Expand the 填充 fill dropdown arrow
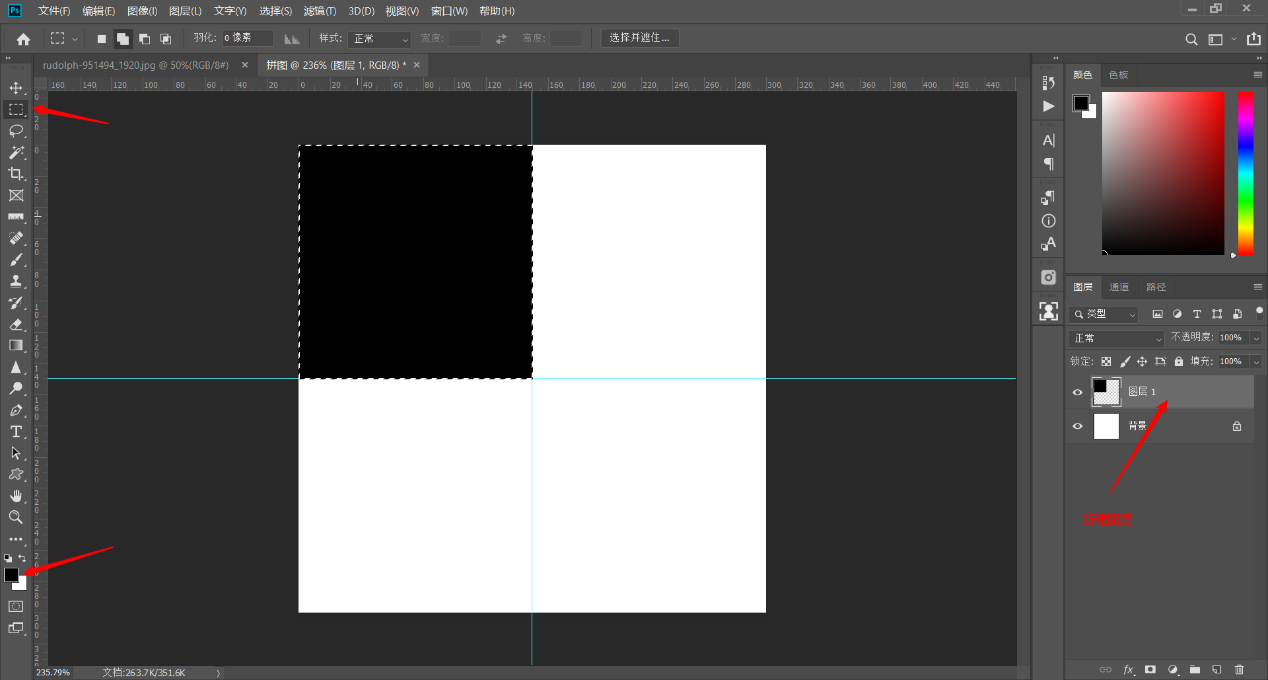The width and height of the screenshot is (1268, 680). pyautogui.click(x=1257, y=361)
